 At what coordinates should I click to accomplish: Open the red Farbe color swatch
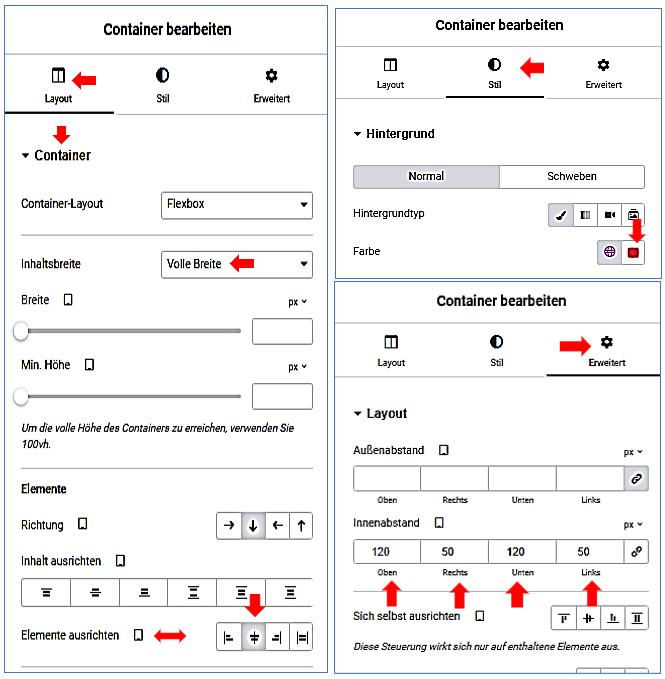[633, 252]
